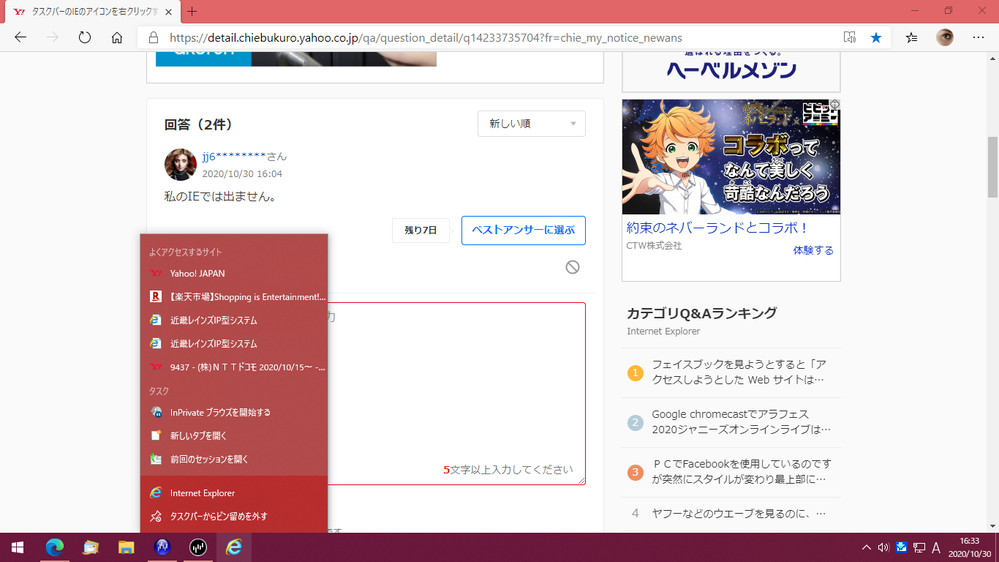
Task: Show hidden system tray icons
Action: coord(865,547)
